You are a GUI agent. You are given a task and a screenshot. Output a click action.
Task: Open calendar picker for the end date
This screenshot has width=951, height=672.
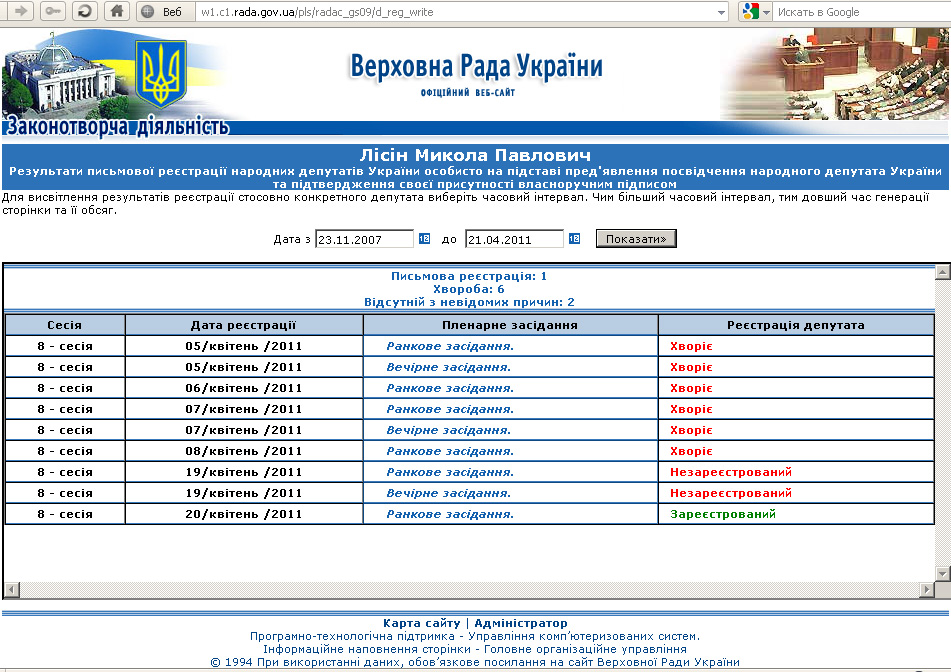[574, 239]
